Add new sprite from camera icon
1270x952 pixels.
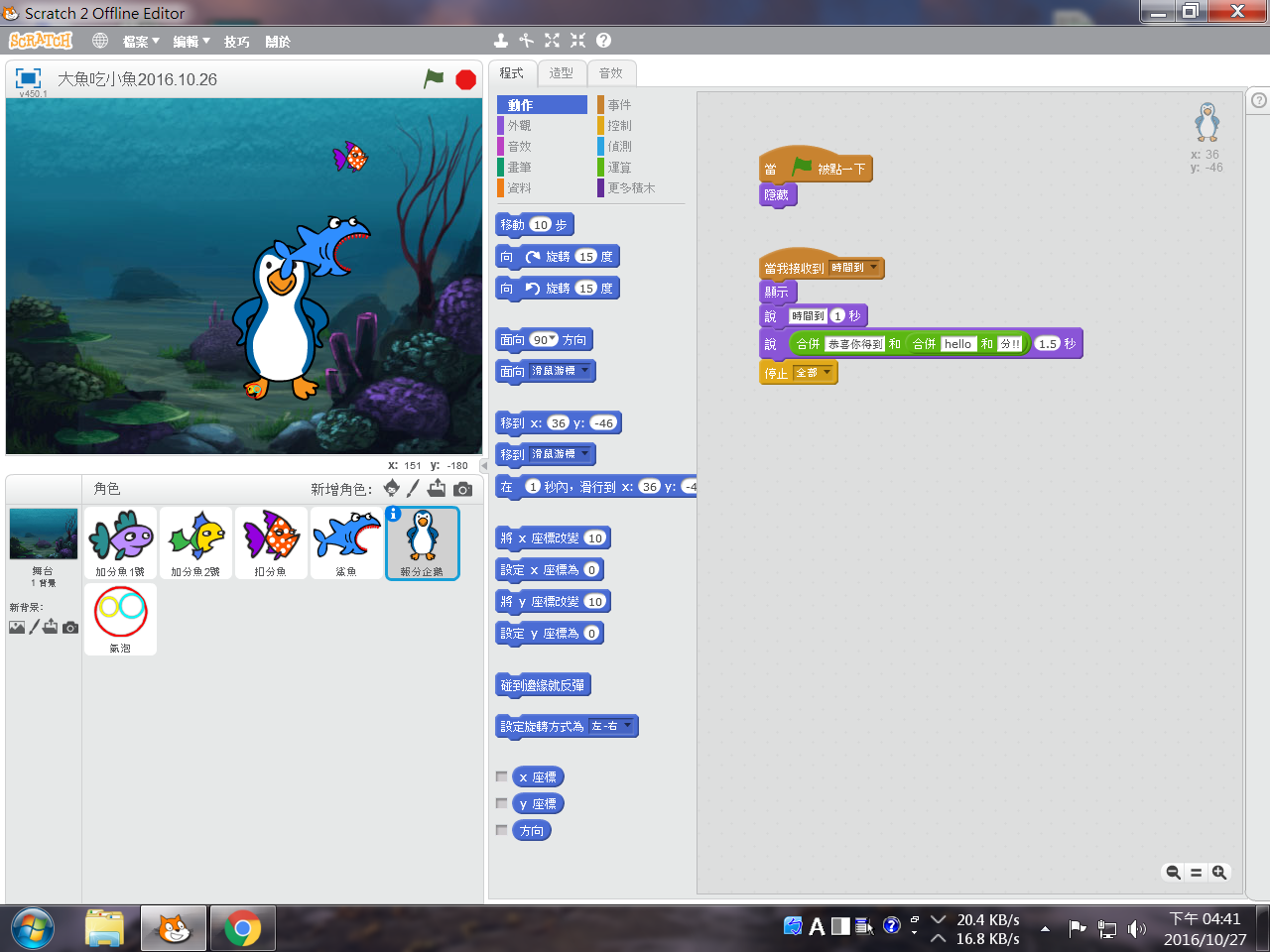click(x=462, y=489)
